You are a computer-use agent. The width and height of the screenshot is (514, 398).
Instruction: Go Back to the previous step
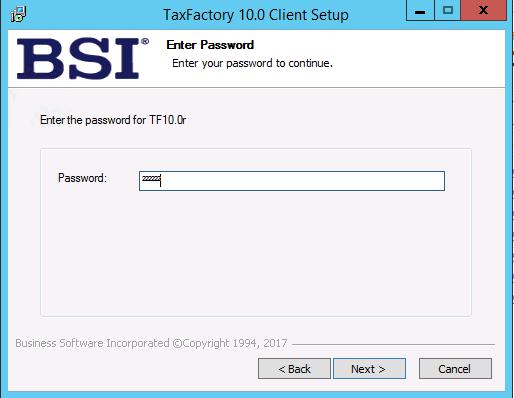294,369
